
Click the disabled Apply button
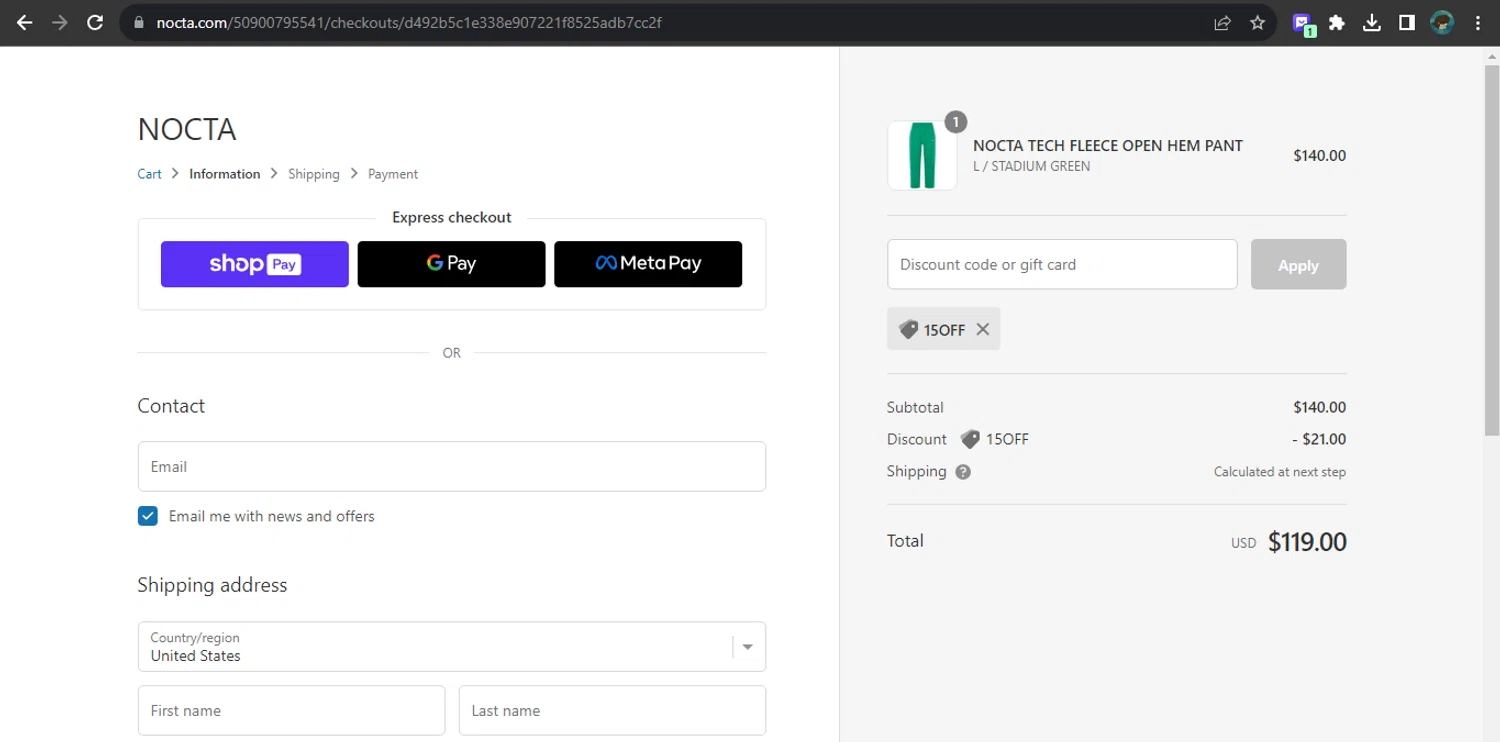coord(1298,265)
